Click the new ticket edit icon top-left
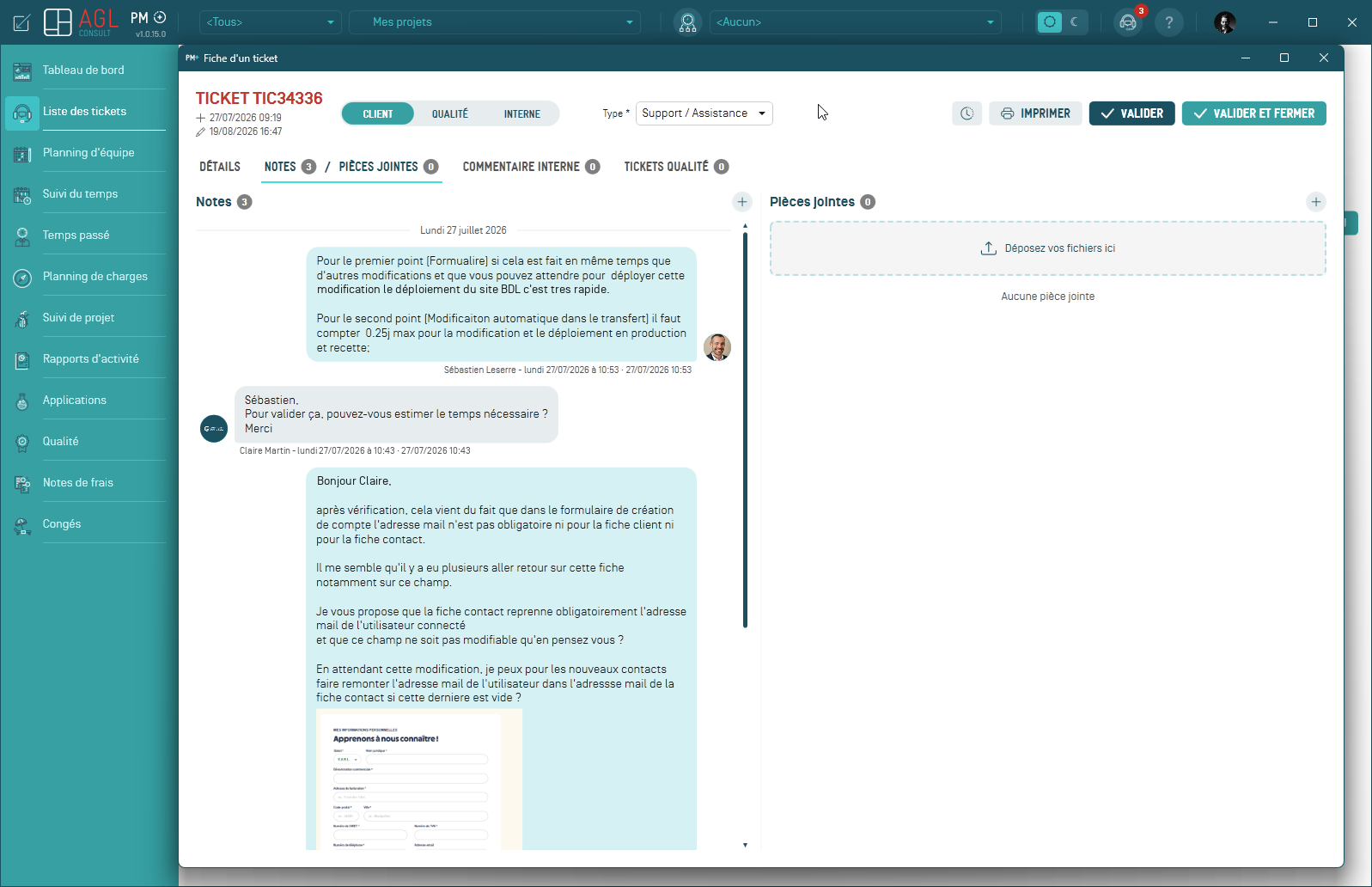The image size is (1372, 887). pos(21,22)
